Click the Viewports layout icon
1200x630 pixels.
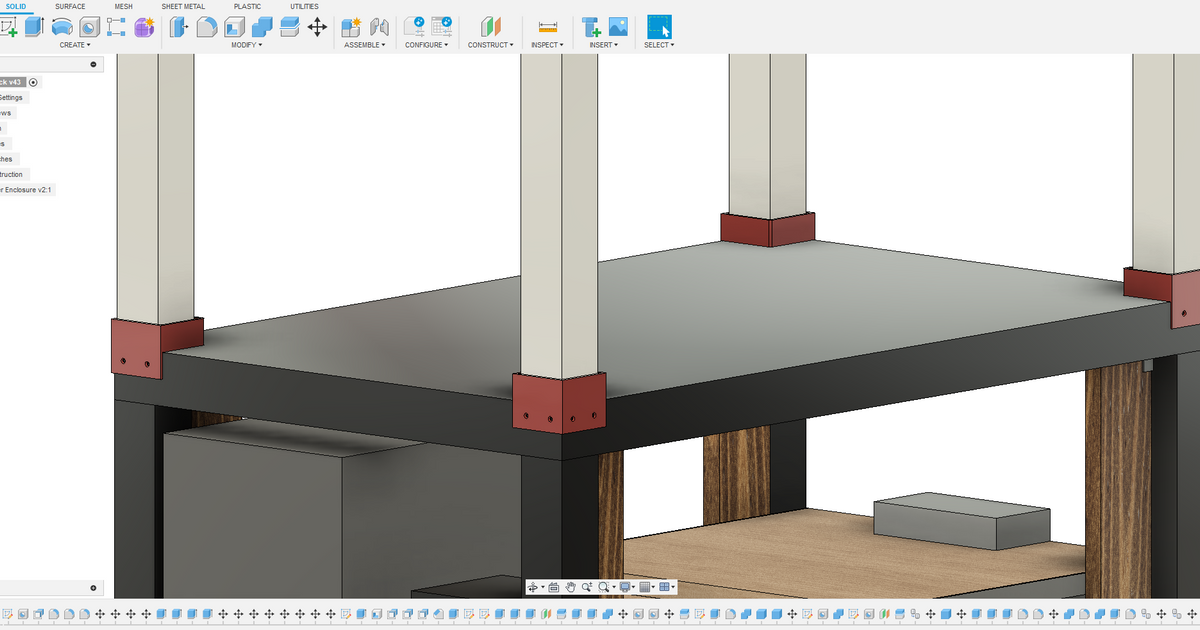664,587
